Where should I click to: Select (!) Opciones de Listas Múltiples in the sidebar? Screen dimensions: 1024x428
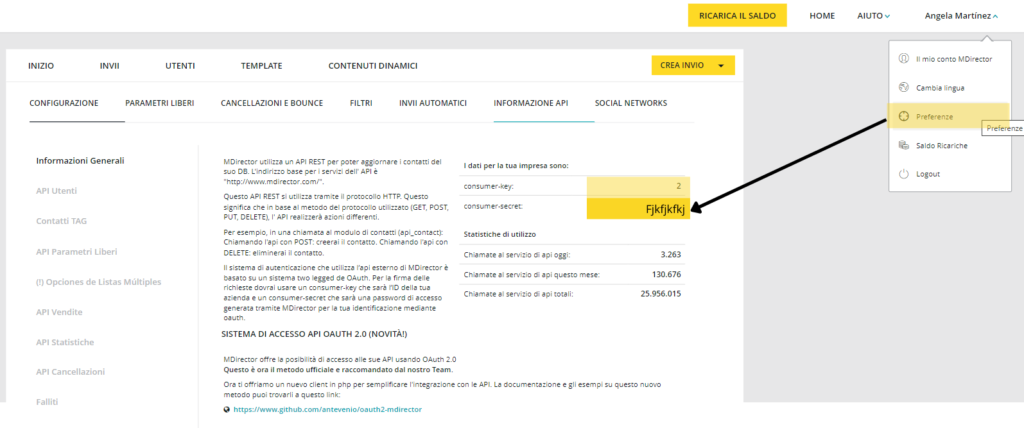tap(99, 282)
